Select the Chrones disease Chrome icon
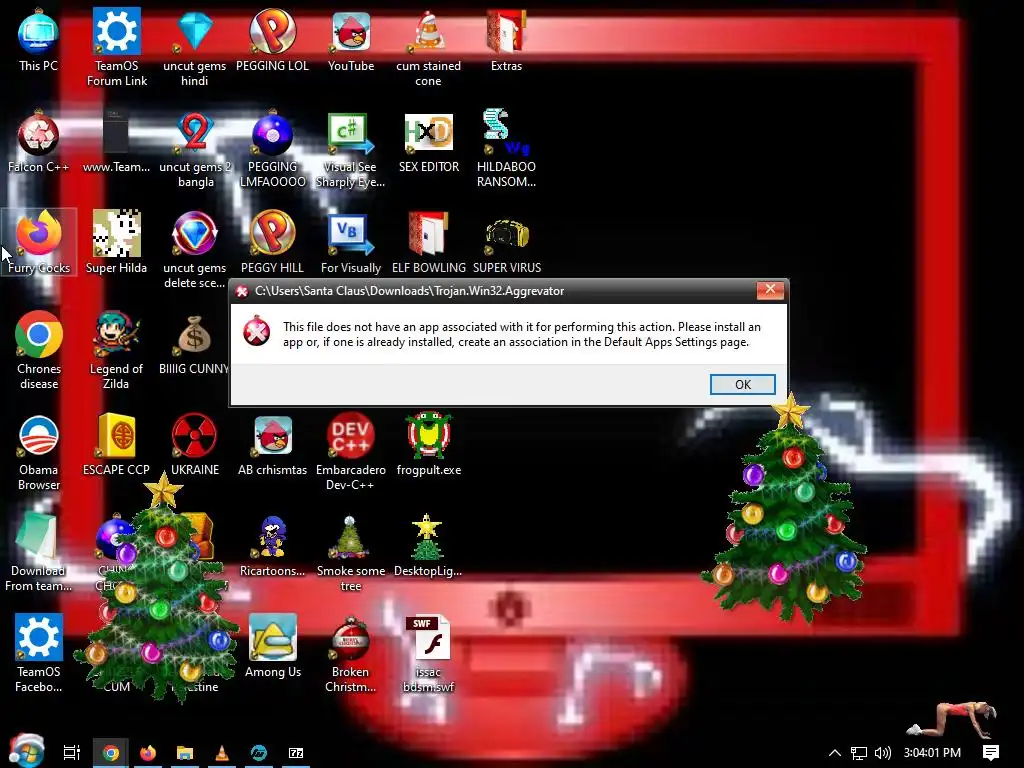The image size is (1024, 768). coord(38,351)
